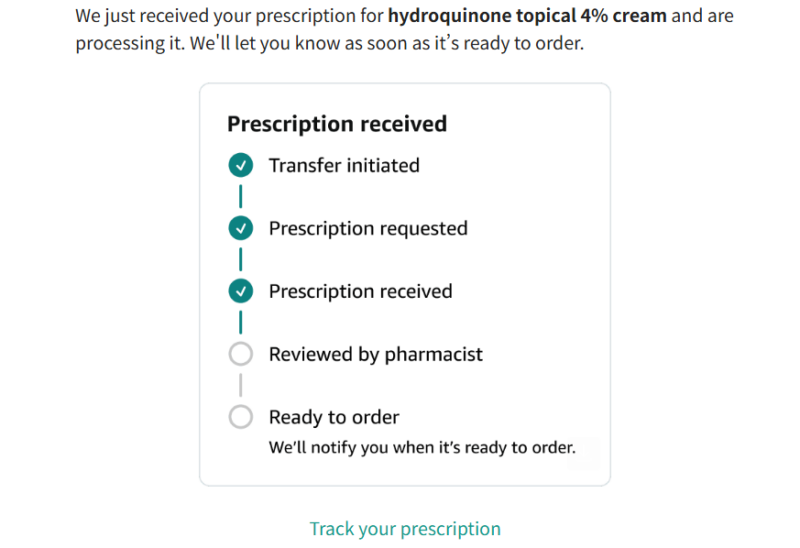Click the "We'll notify you when it's ready" note
The width and height of the screenshot is (800, 548).
422,447
